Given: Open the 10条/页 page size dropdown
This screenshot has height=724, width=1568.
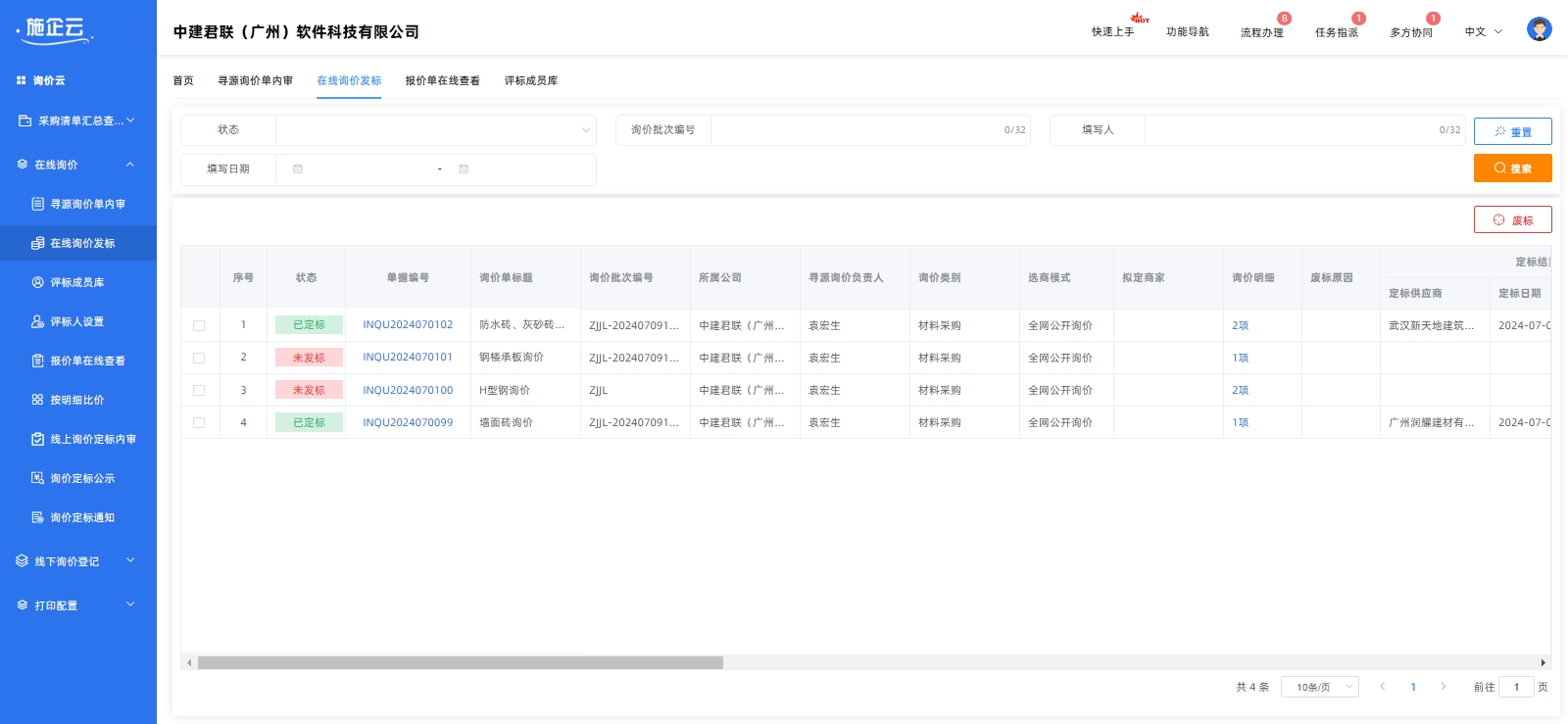Looking at the screenshot, I should coord(1319,687).
